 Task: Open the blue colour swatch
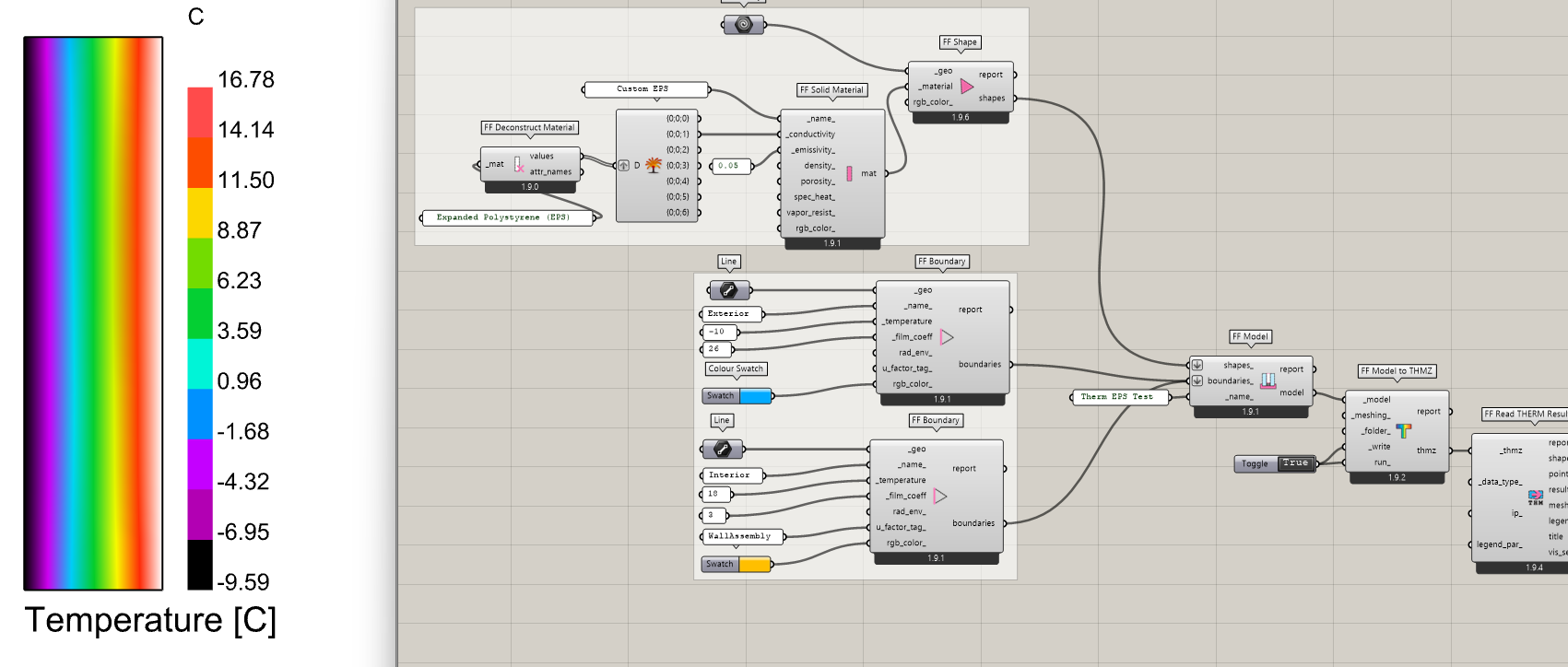pyautogui.click(x=755, y=396)
